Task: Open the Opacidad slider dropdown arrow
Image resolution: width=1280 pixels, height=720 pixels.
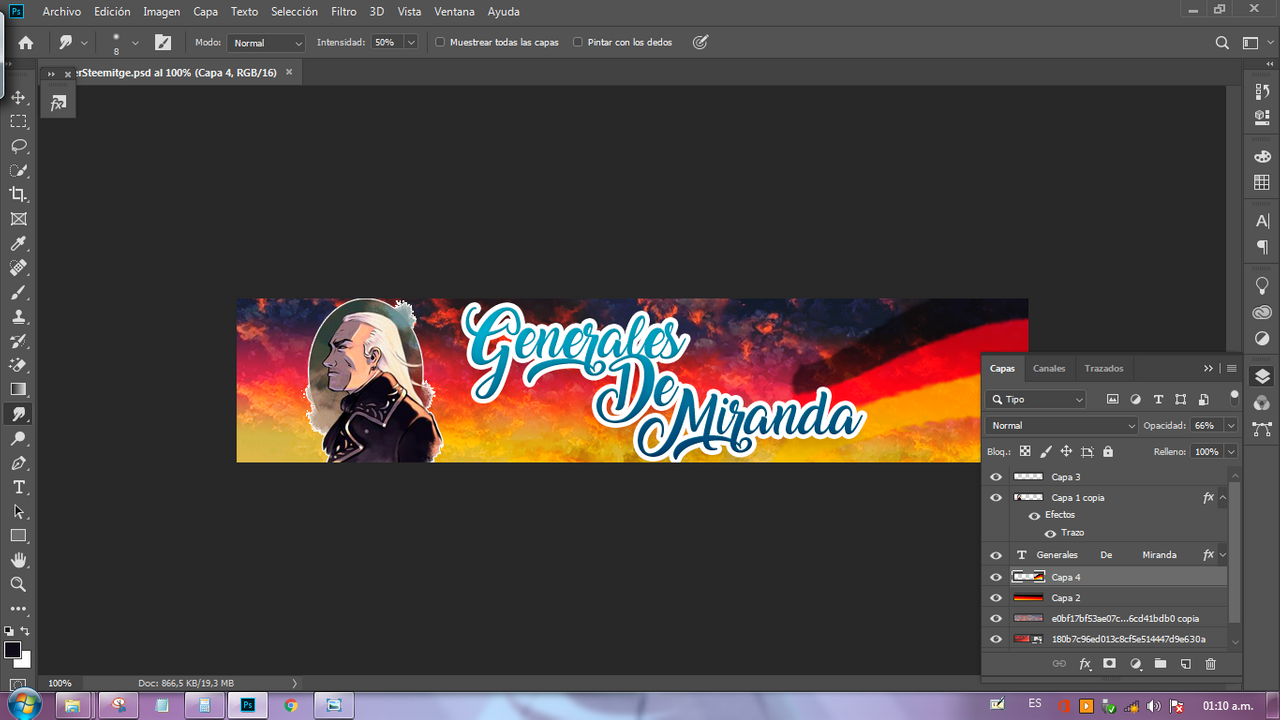Action: [x=1231, y=425]
